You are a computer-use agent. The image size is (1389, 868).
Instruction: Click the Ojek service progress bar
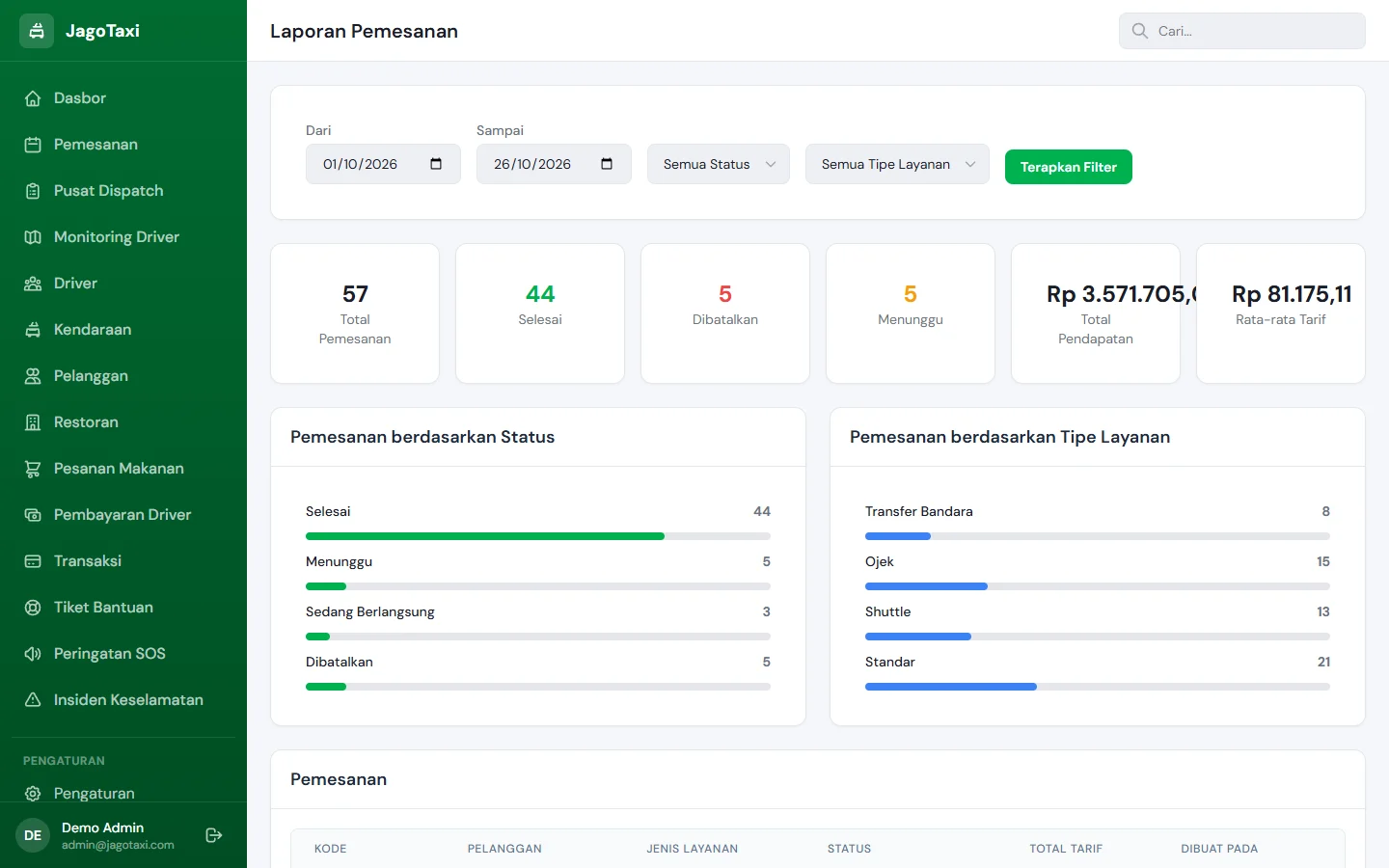pos(1098,586)
